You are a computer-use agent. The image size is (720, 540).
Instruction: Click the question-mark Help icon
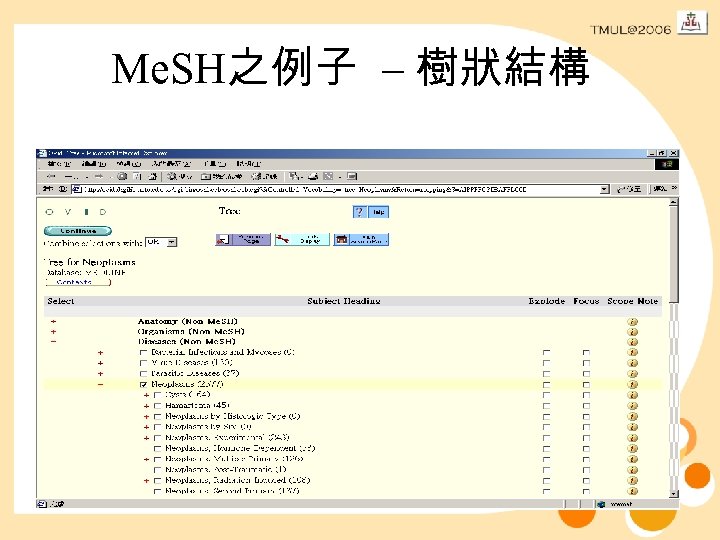360,212
